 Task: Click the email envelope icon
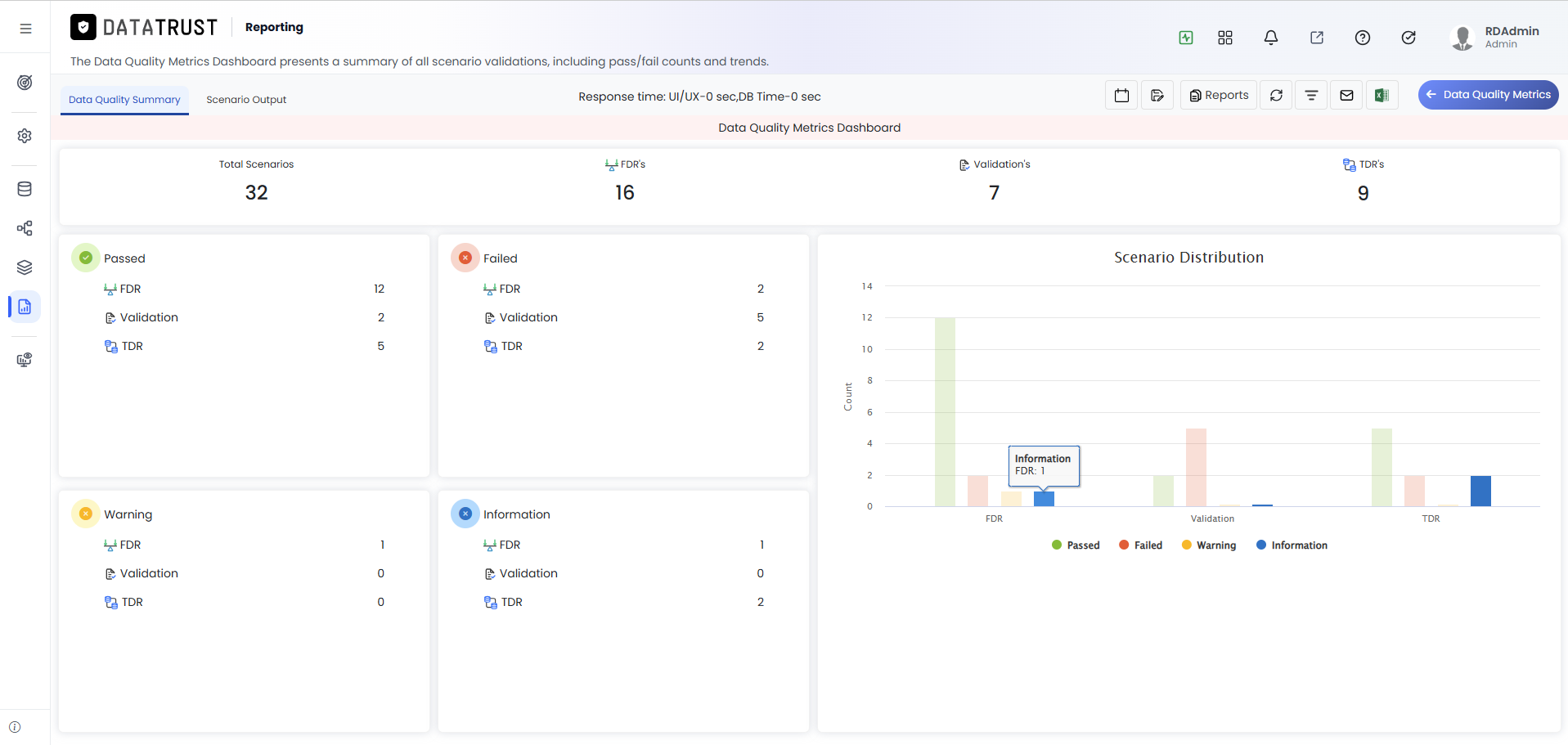[1346, 95]
